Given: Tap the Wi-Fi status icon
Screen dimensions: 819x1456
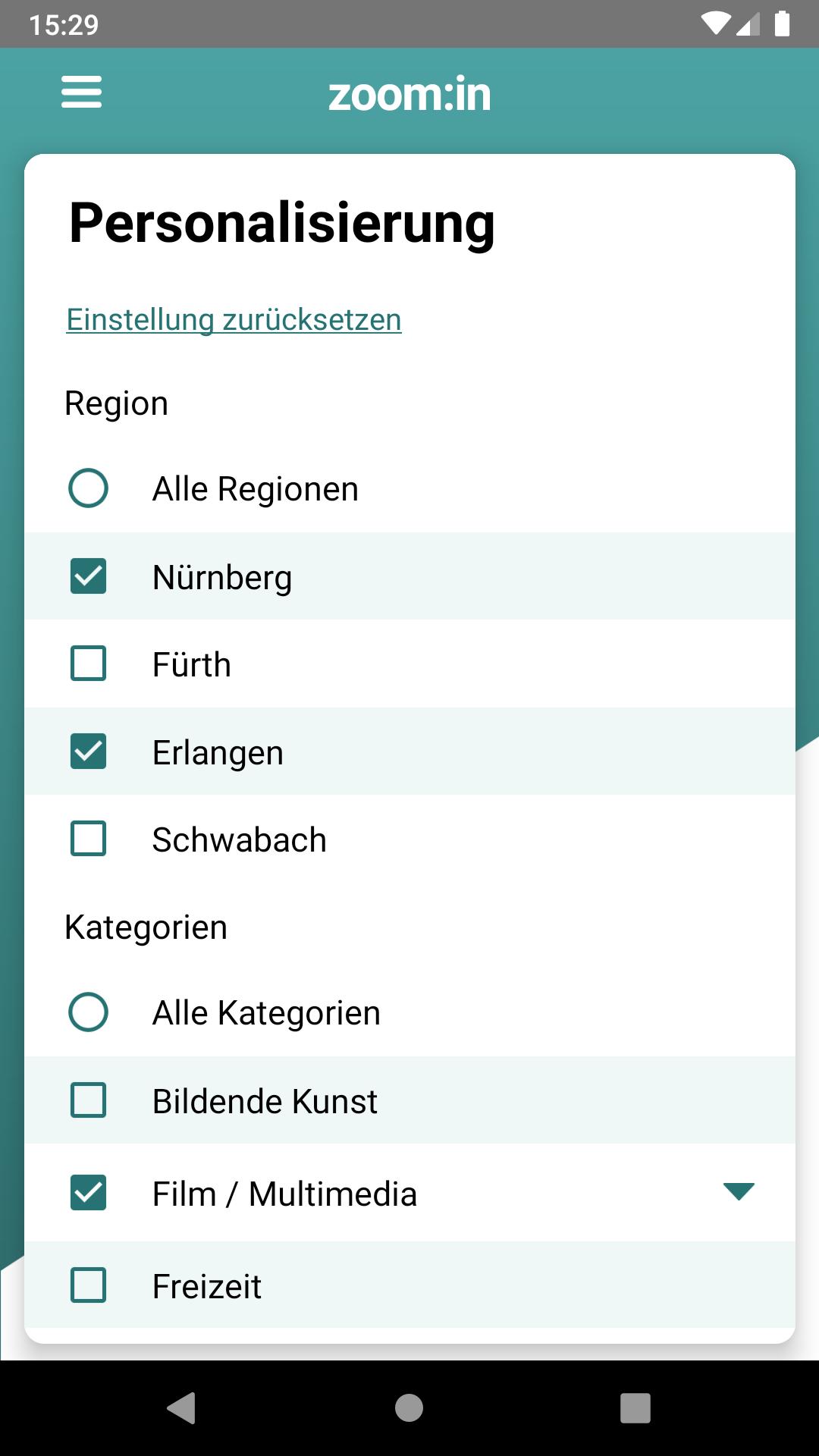Looking at the screenshot, I should coord(715,24).
